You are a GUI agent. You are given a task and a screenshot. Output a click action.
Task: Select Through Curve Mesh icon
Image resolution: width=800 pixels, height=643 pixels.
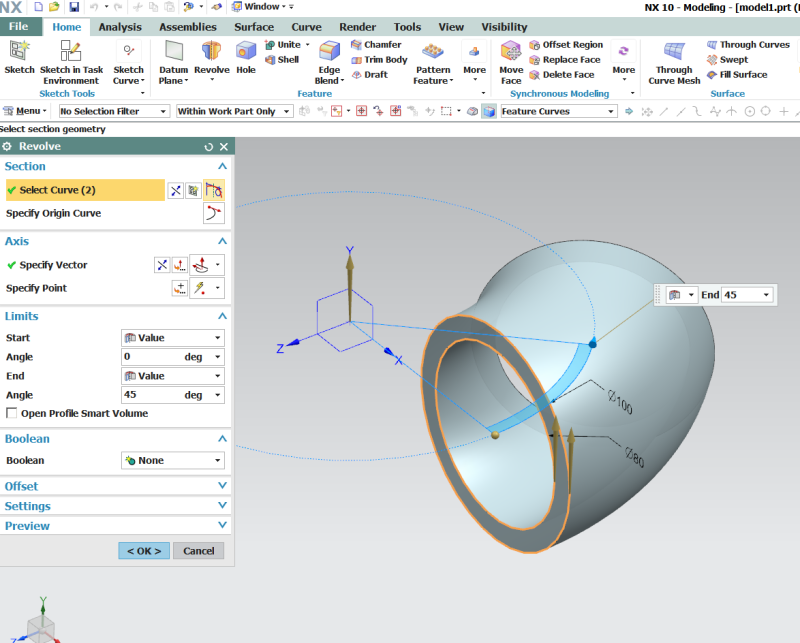coord(674,52)
